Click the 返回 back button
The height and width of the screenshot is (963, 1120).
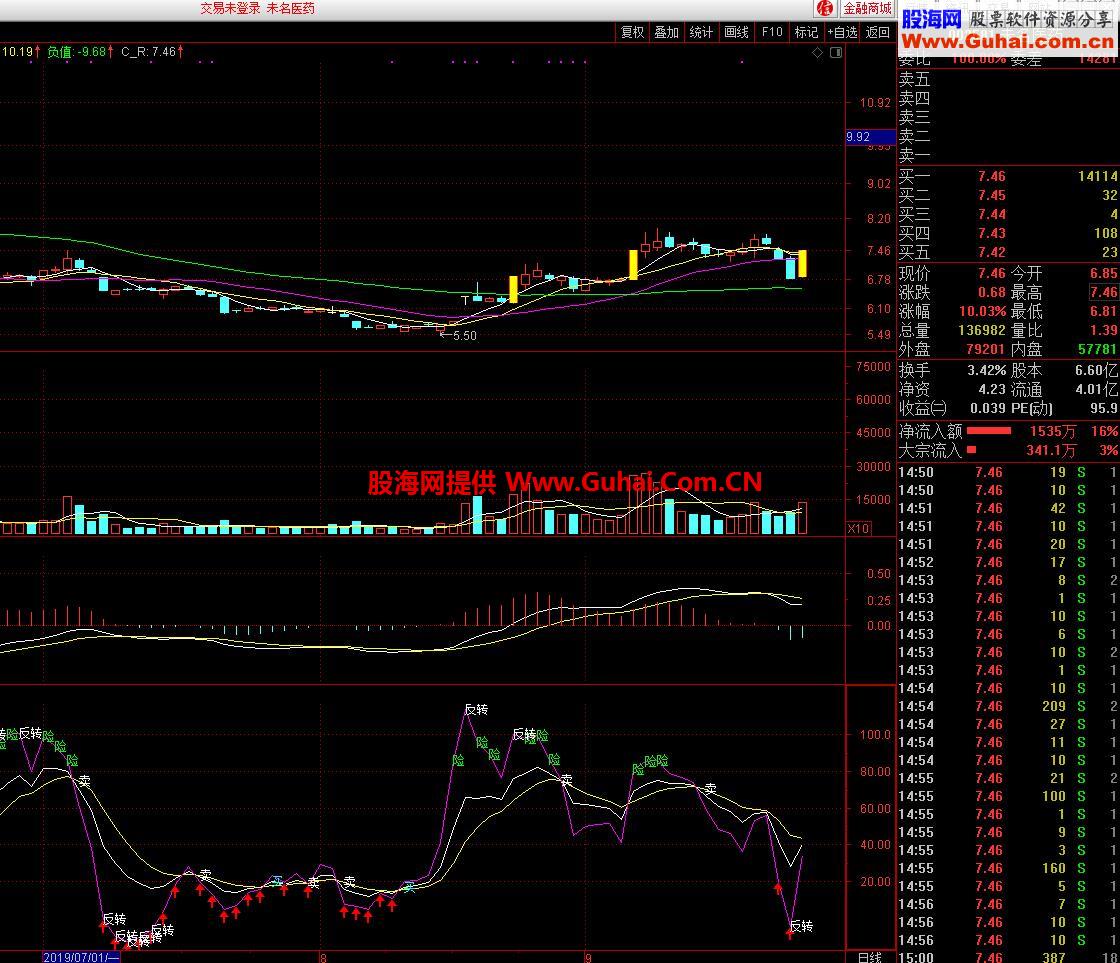coord(878,32)
